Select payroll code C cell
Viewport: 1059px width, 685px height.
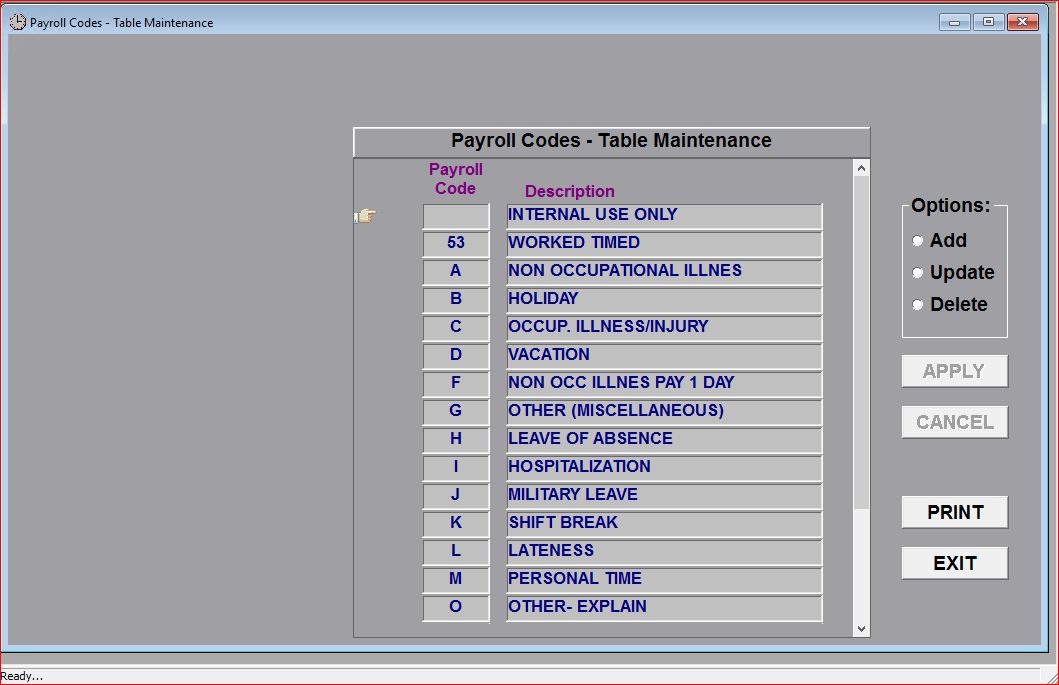point(456,328)
